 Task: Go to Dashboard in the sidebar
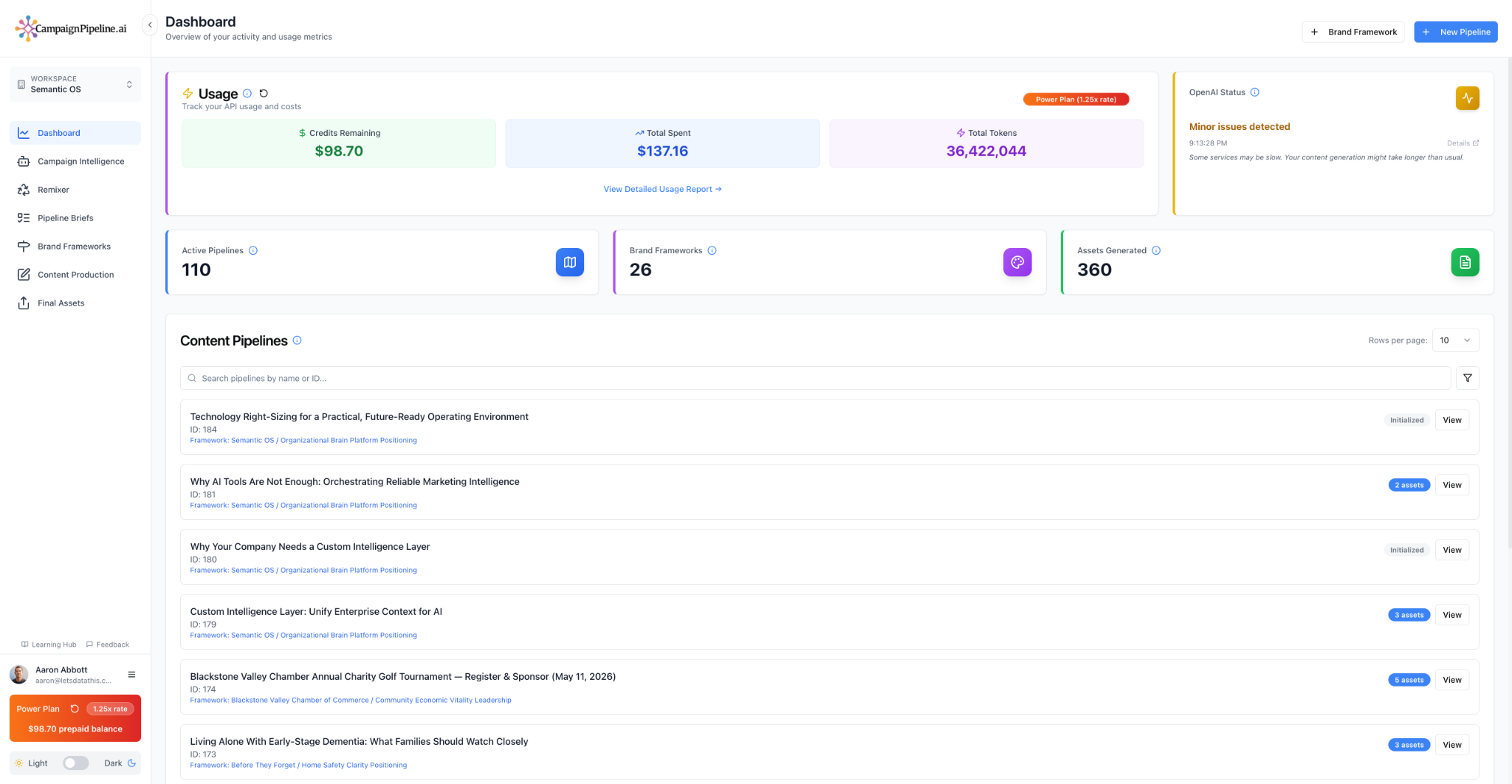[75, 133]
